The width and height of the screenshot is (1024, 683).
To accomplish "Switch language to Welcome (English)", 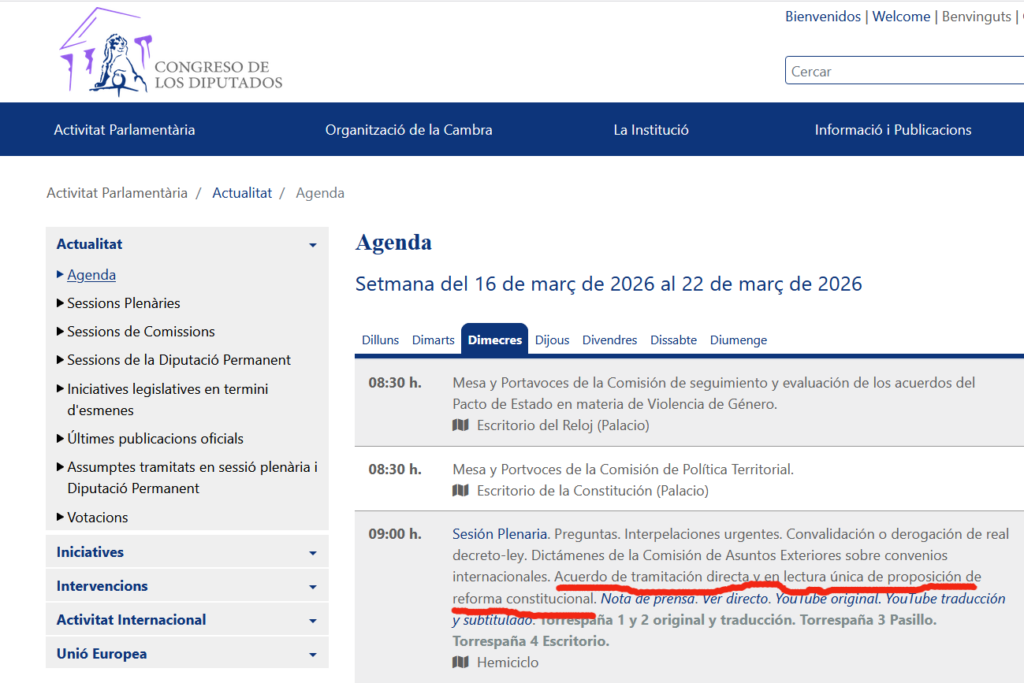I will click(901, 17).
